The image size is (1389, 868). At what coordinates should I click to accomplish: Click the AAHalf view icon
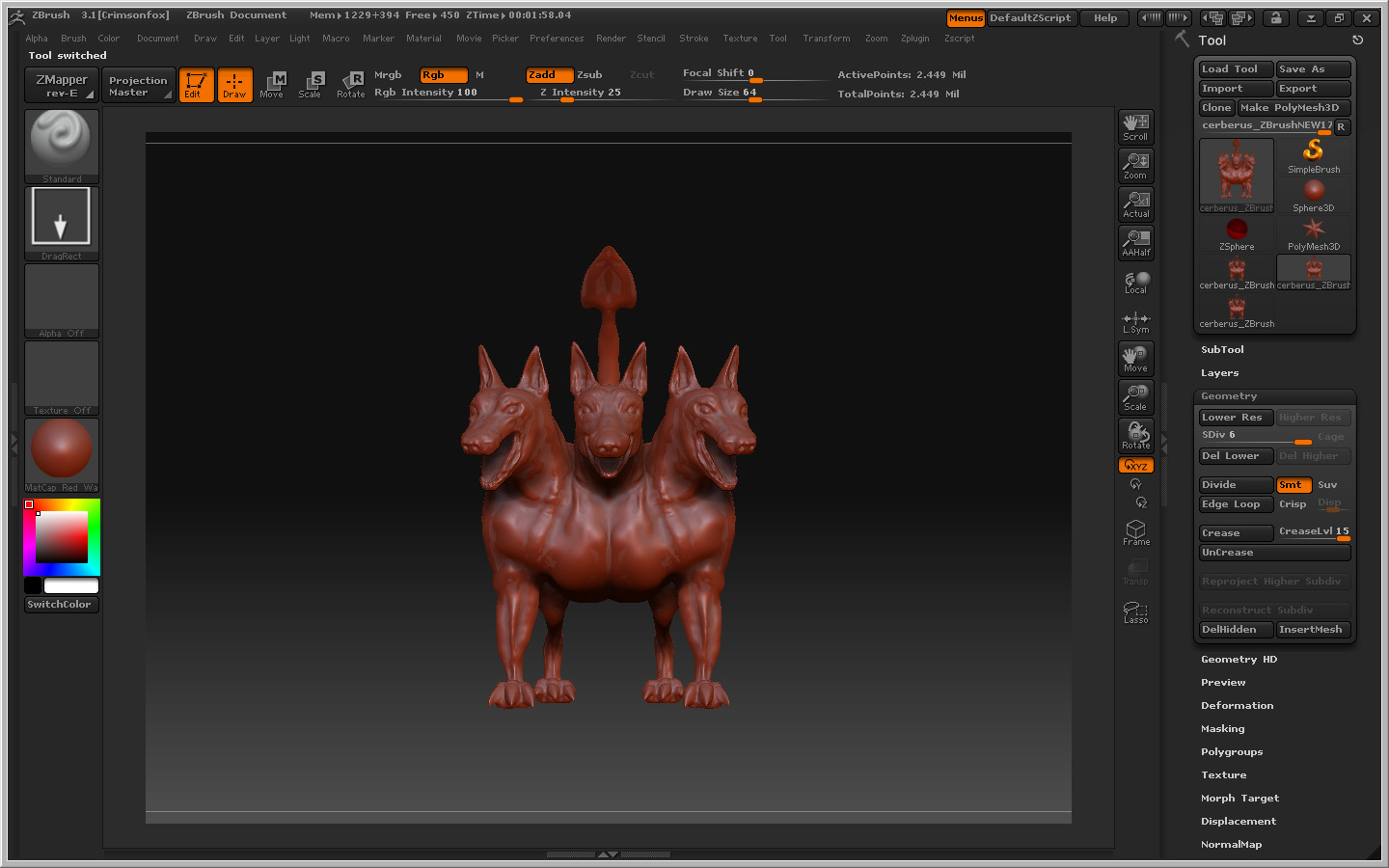(1135, 242)
